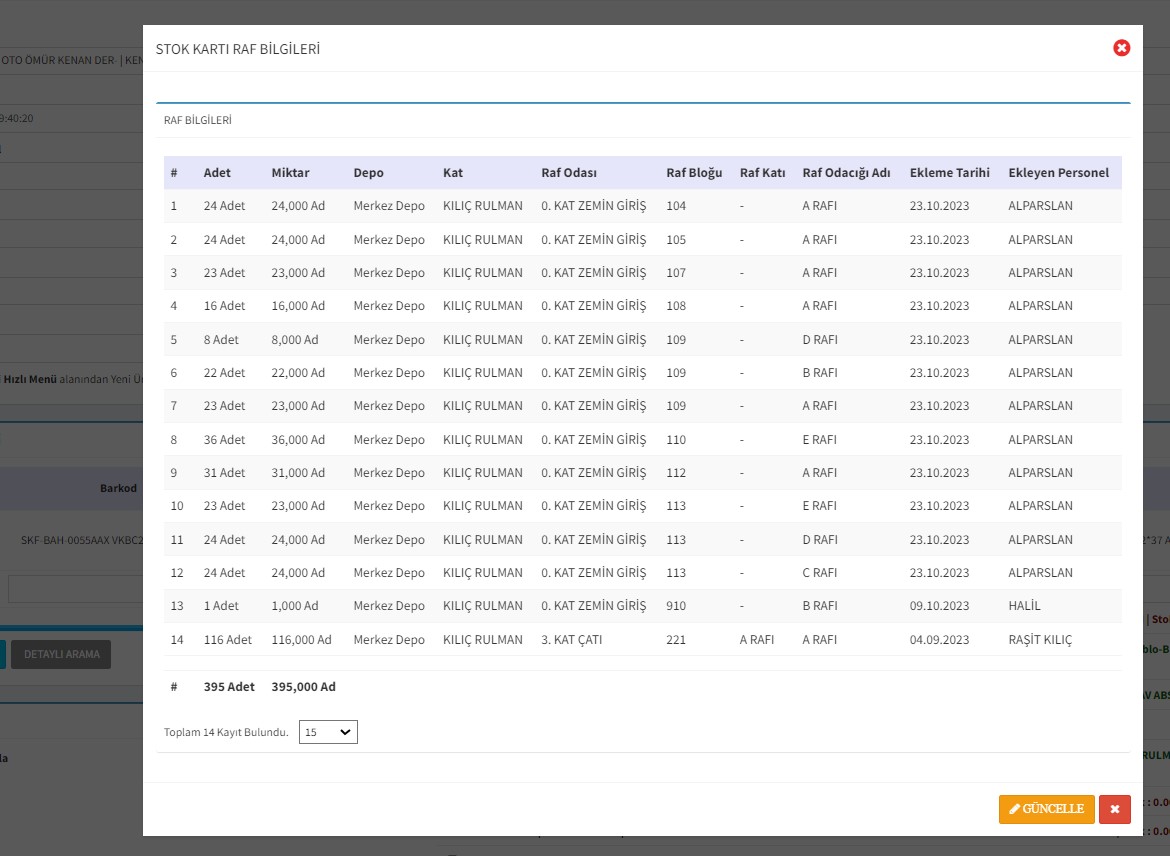Click the Raf Katı column header
1170x856 pixels.
click(x=762, y=173)
